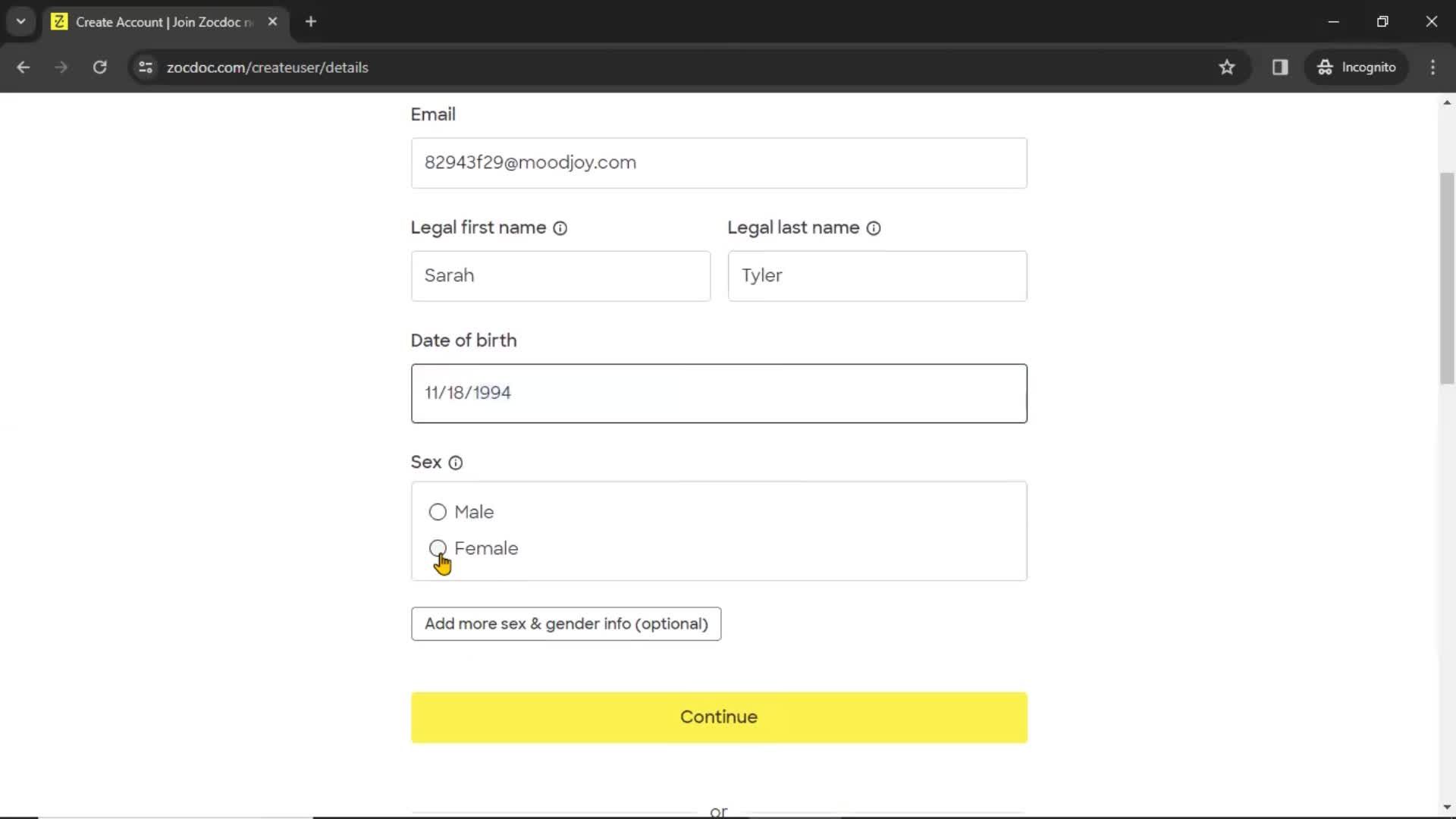This screenshot has width=1456, height=819.
Task: Open the Legal first name info icon
Action: pyautogui.click(x=560, y=228)
